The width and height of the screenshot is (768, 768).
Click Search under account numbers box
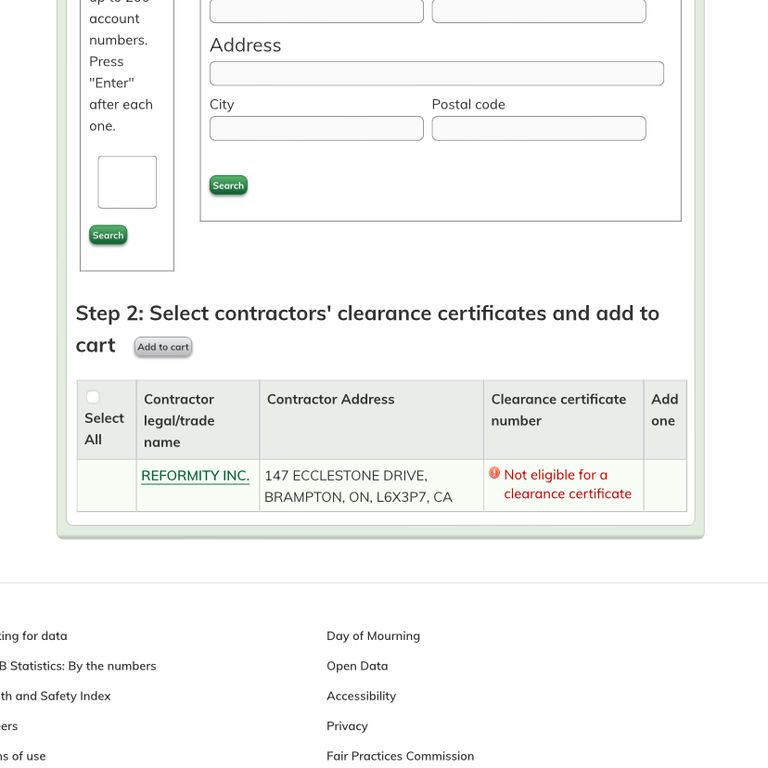[x=108, y=235]
